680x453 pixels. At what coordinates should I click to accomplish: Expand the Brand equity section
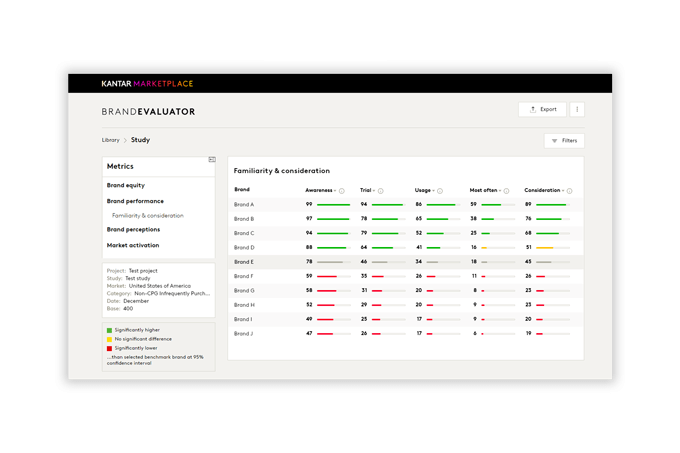click(126, 185)
